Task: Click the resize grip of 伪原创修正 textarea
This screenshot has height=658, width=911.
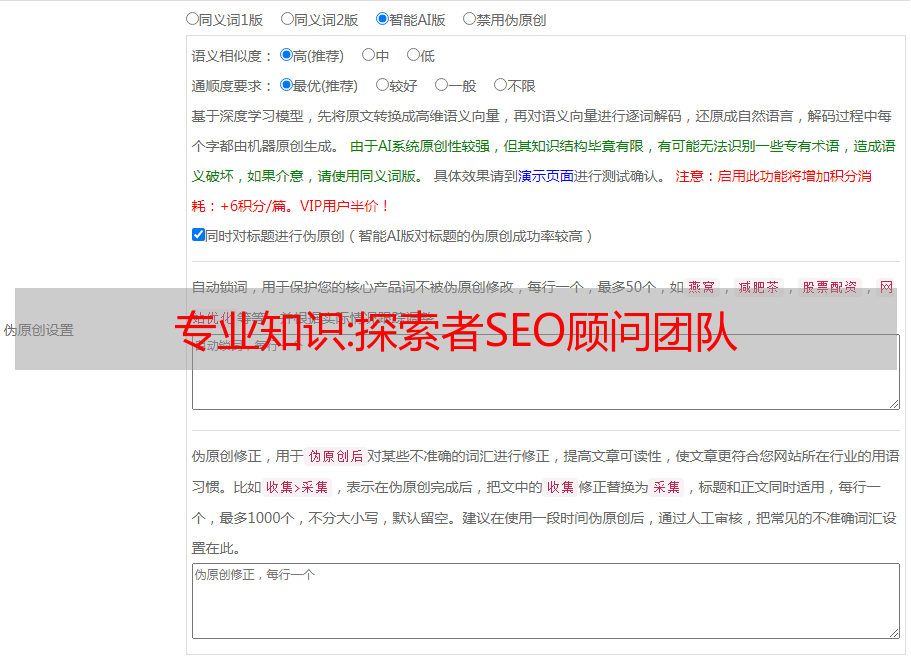Action: (894, 632)
